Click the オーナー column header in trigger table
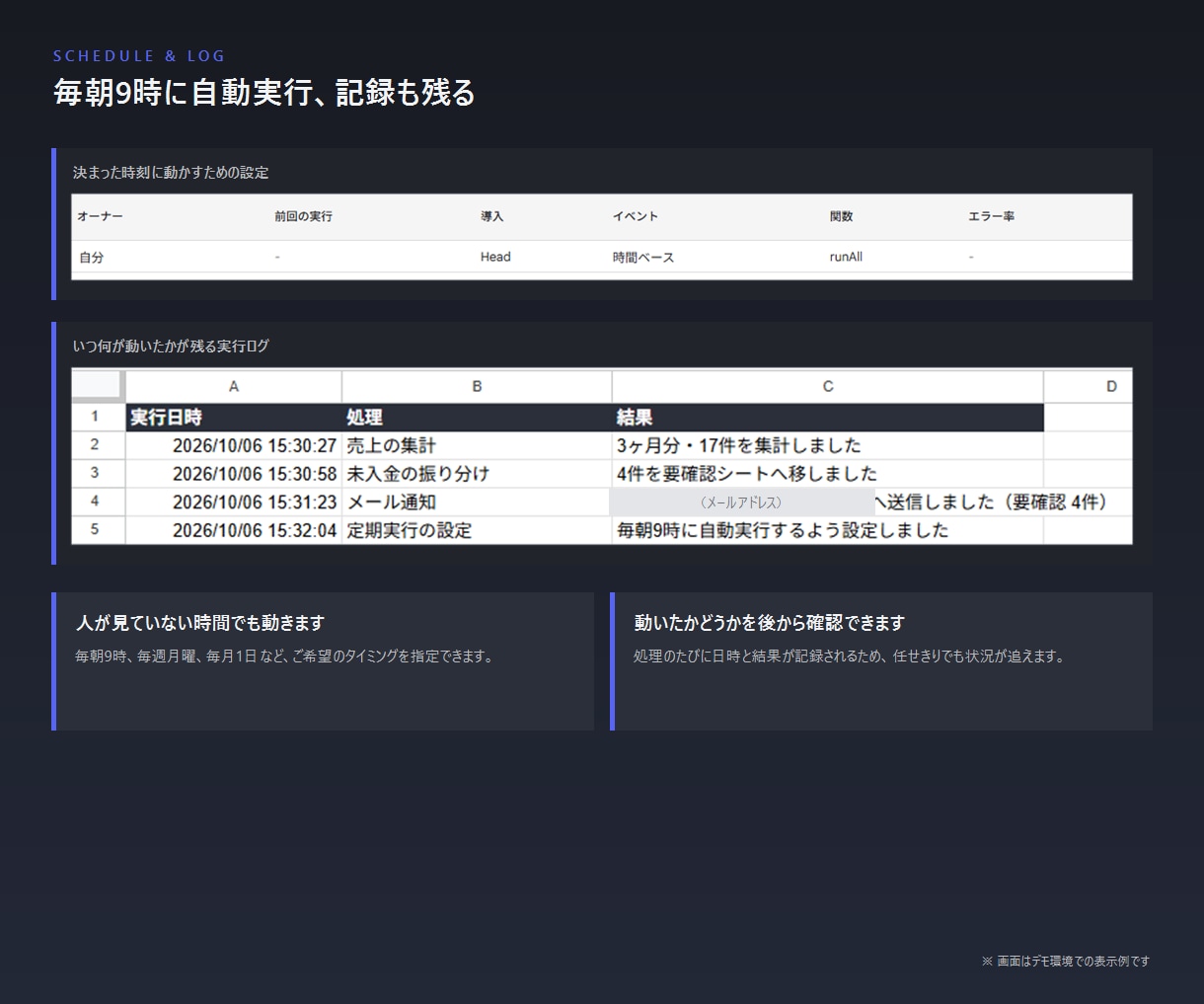1204x1004 pixels. point(100,216)
